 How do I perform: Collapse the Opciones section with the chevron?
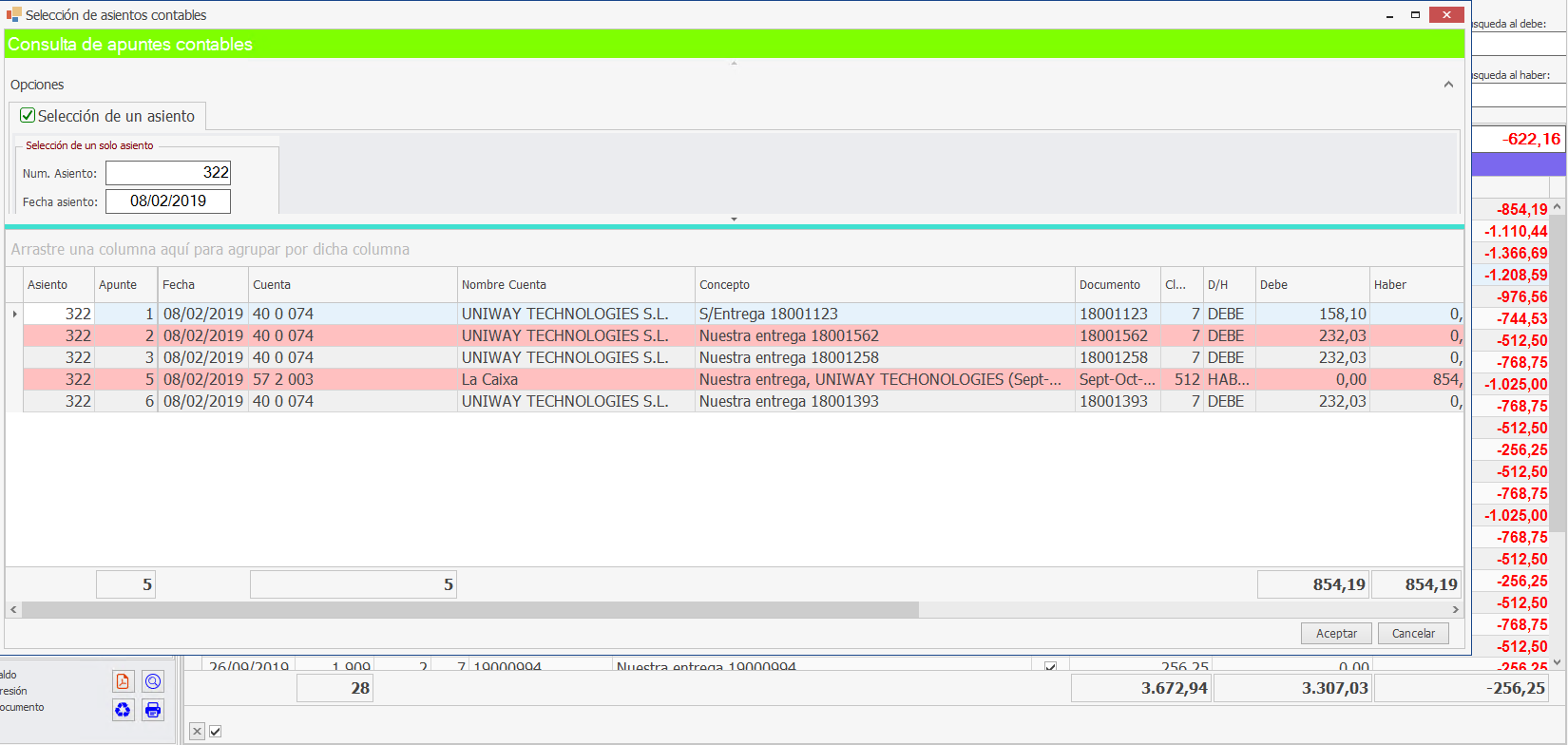pos(1448,85)
